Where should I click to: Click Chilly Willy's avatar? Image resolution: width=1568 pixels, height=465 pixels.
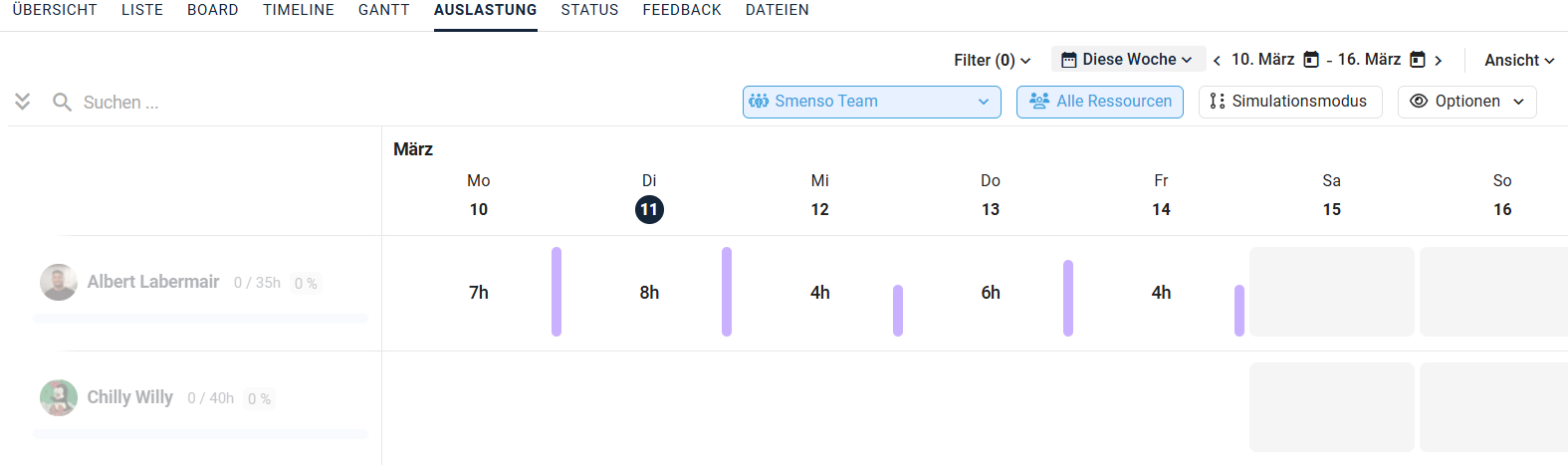(59, 397)
